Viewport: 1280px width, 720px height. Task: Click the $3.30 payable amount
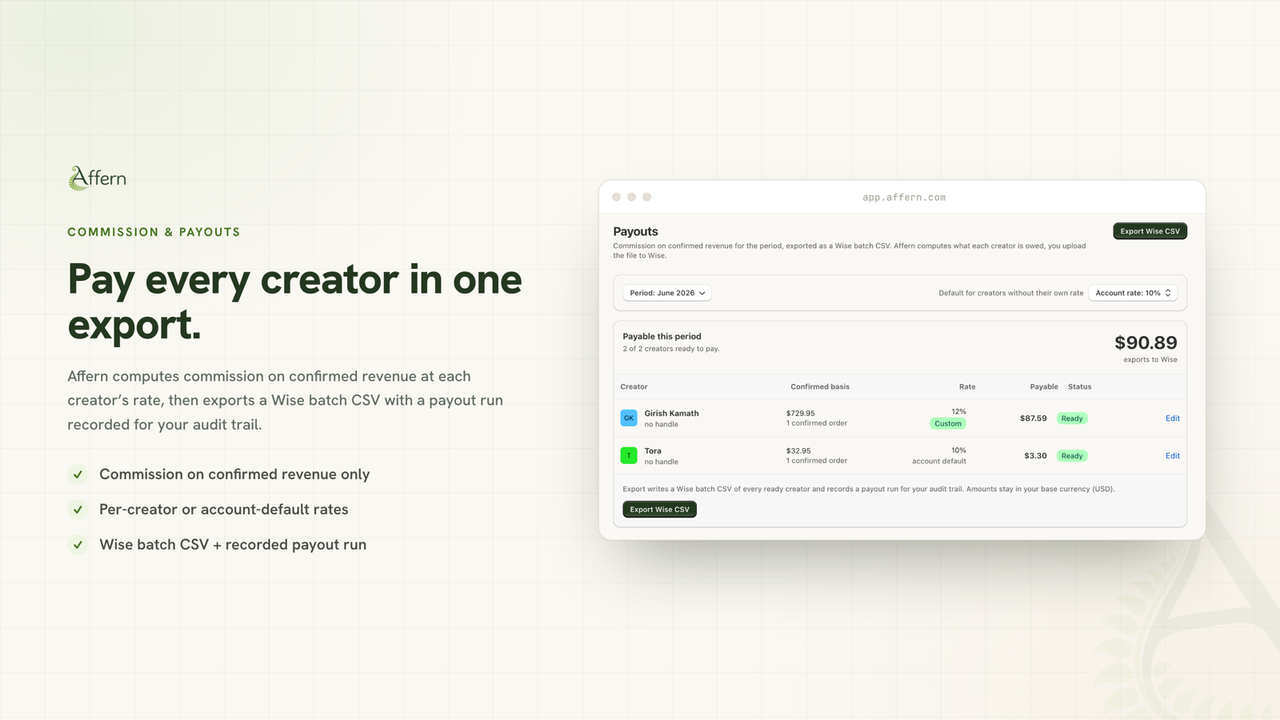[x=1035, y=455]
